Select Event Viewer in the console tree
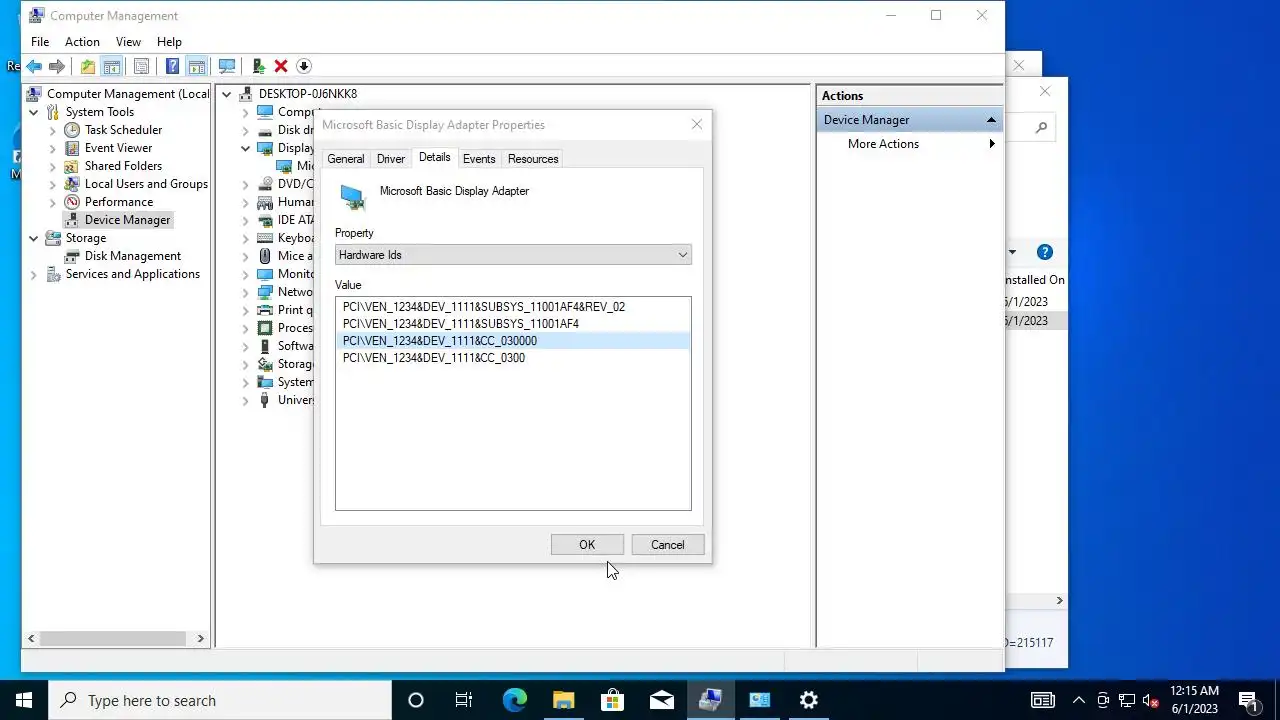 click(x=118, y=148)
